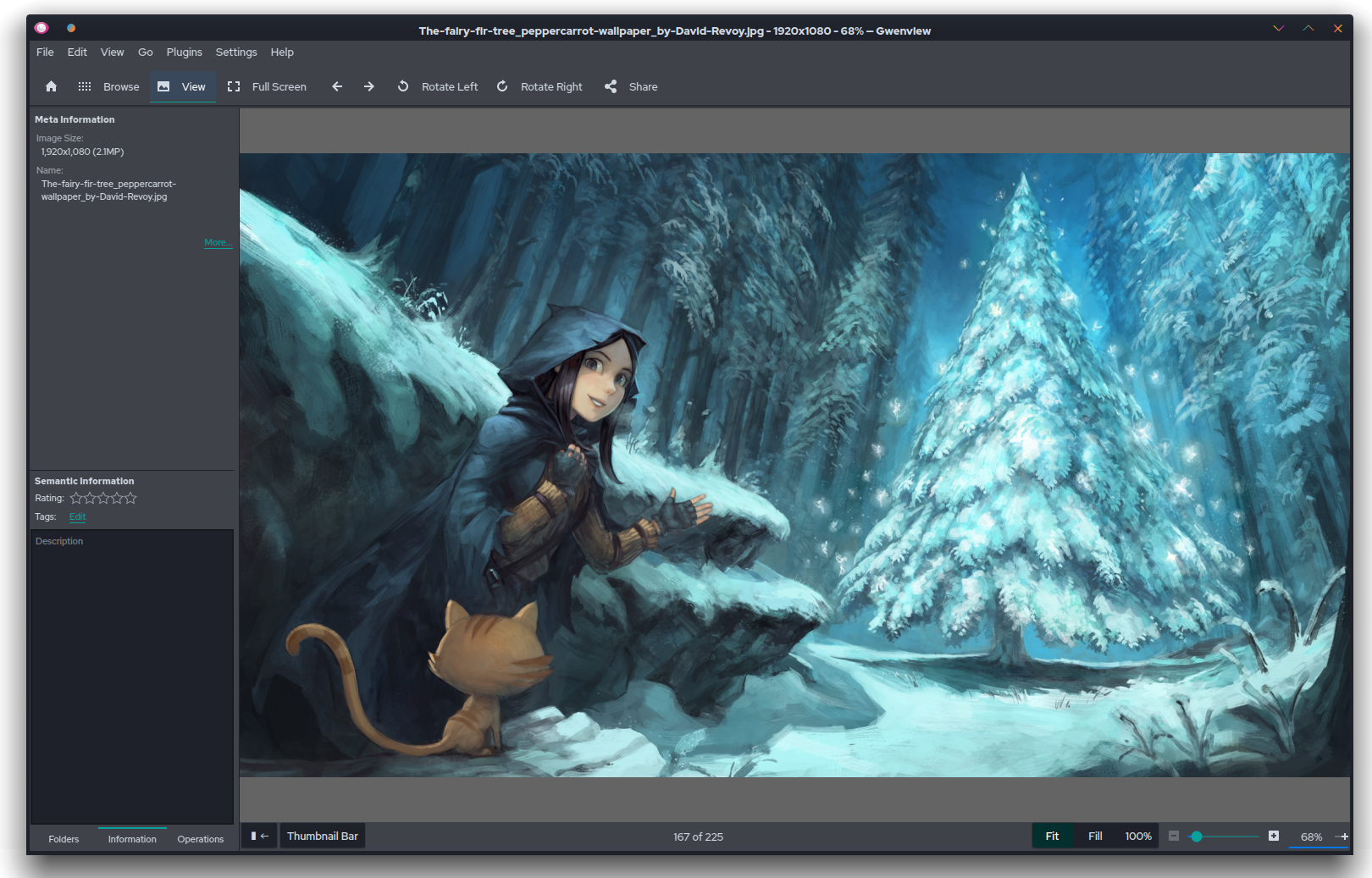The image size is (1372, 878).
Task: Switch to the Information sidebar tab
Action: [132, 839]
